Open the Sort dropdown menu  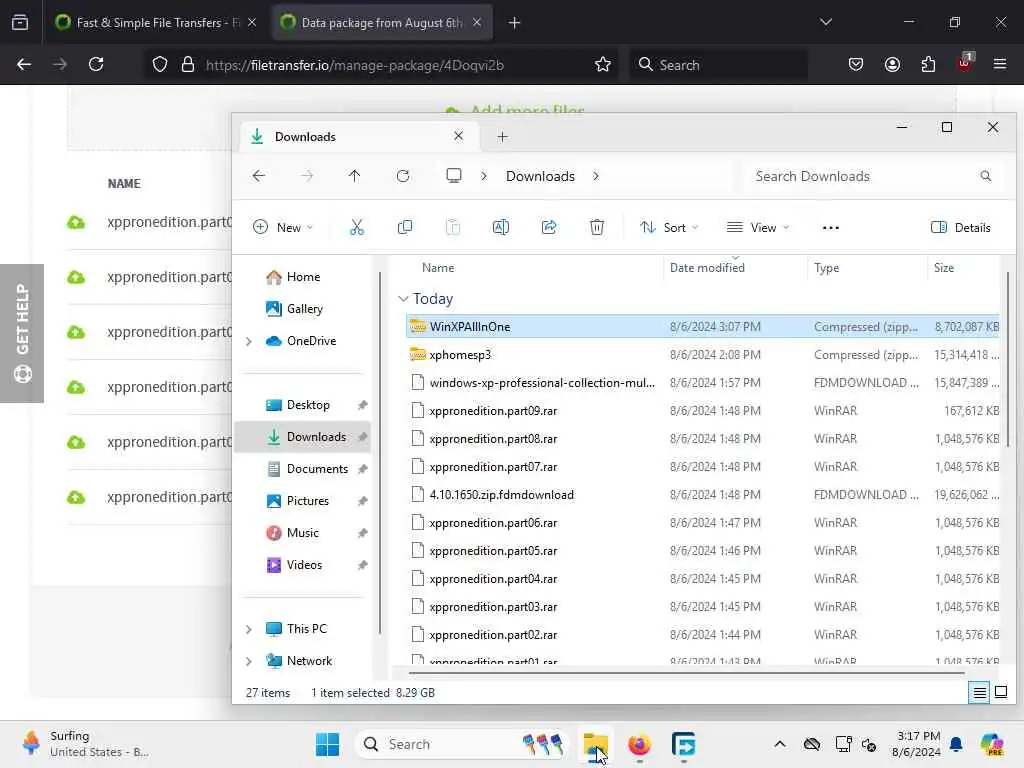669,227
